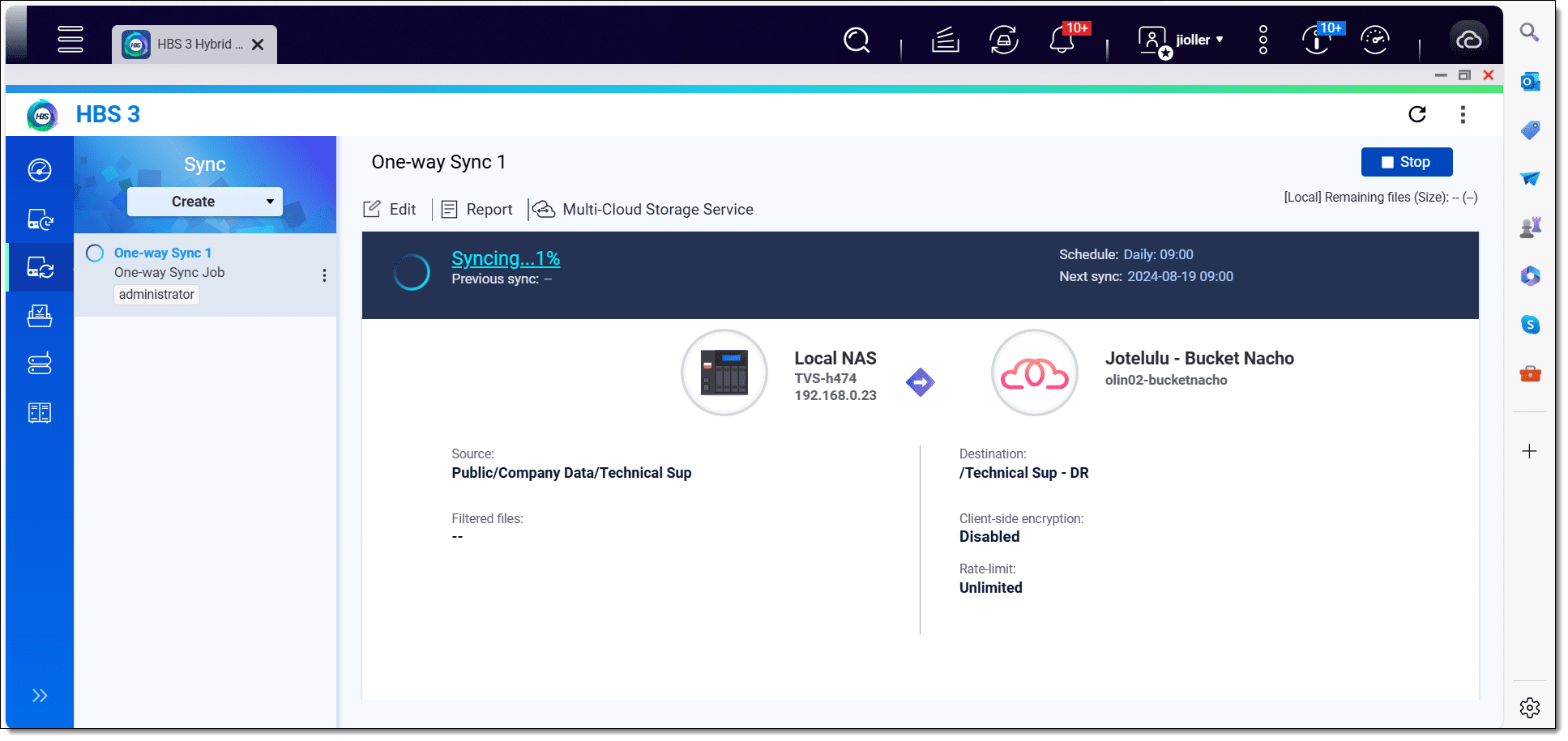Click the Jotelulu cloud storage thumbnail
This screenshot has width=1568, height=741.
tap(1034, 373)
